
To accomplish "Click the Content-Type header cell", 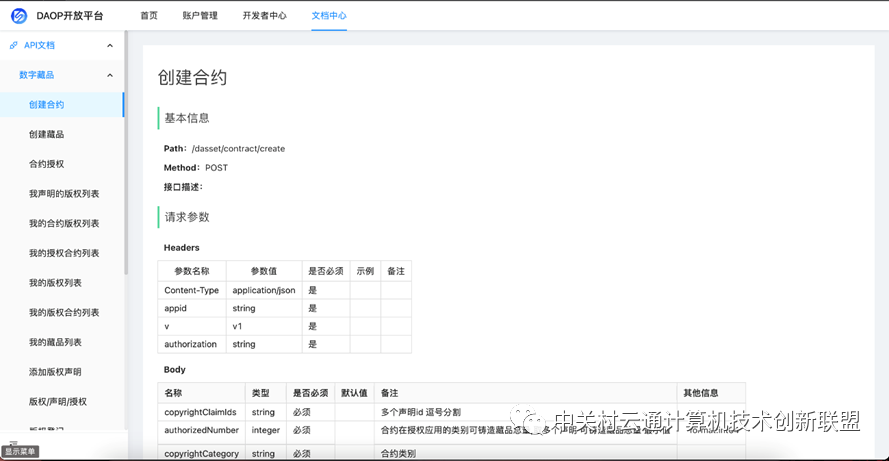I will coord(192,290).
